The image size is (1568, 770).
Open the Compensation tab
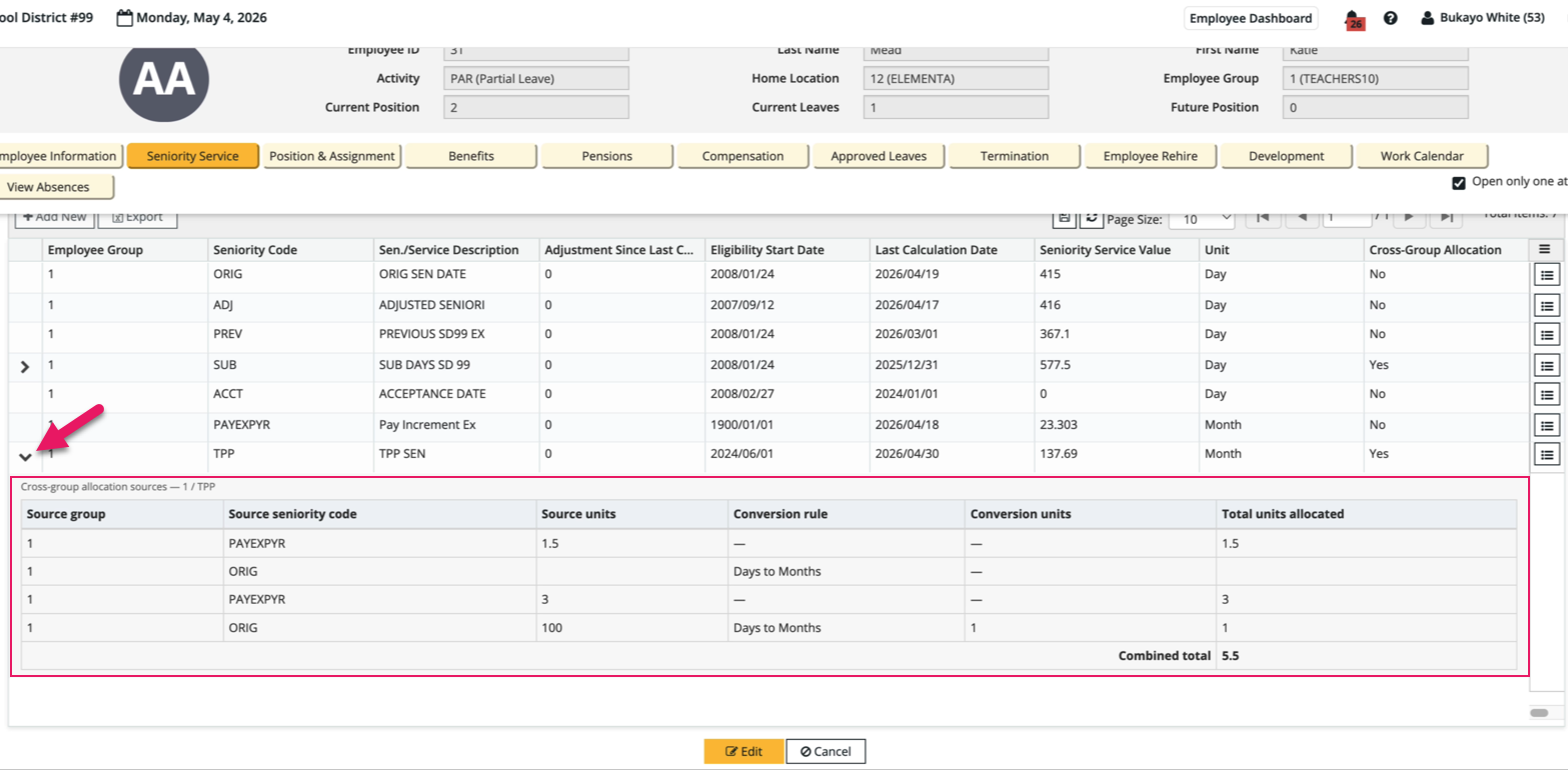[743, 156]
